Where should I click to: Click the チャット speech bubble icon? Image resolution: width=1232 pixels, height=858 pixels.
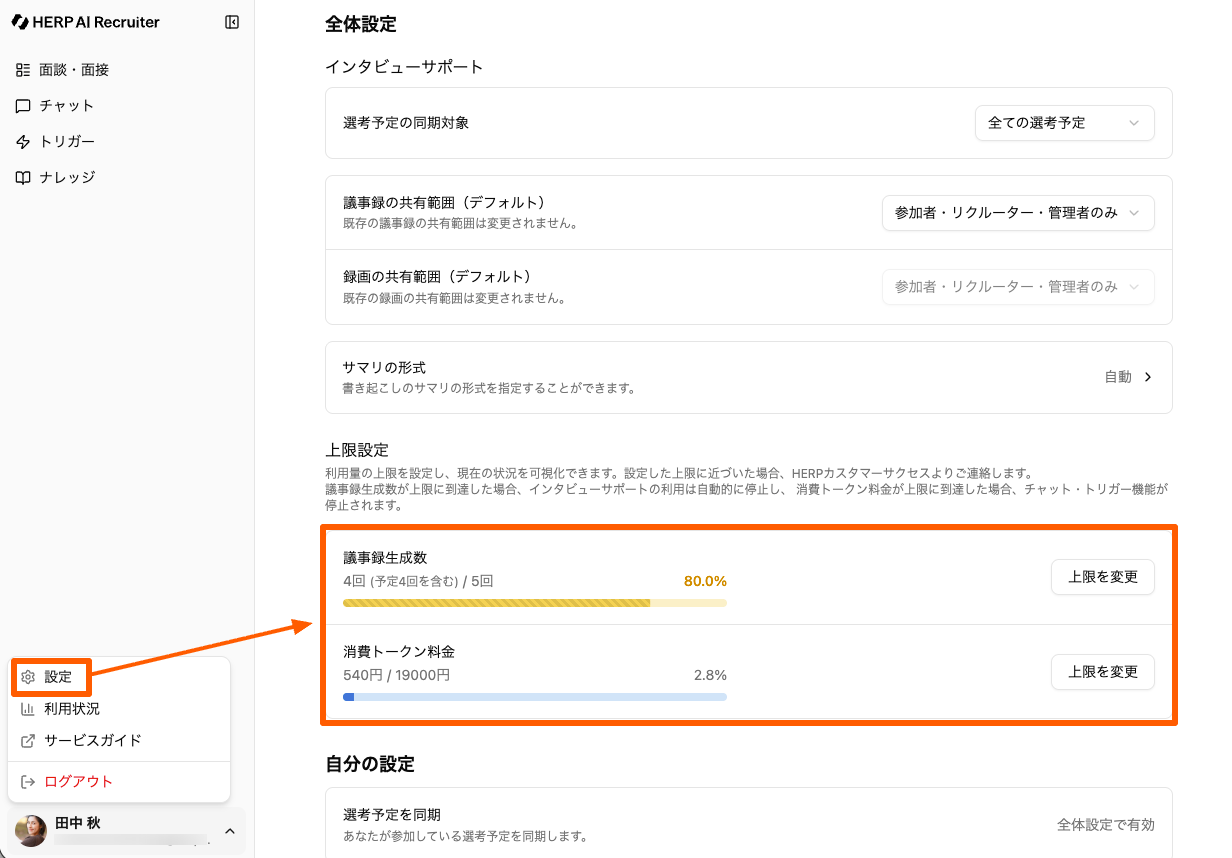click(23, 106)
